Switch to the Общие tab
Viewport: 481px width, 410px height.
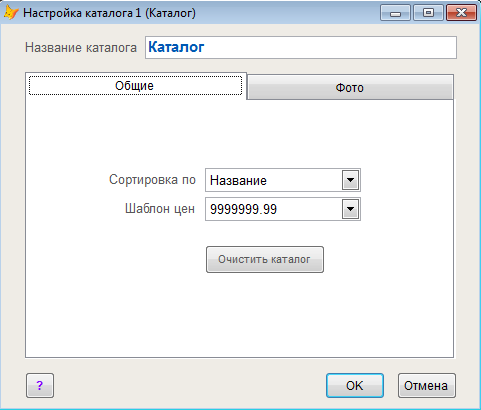click(136, 86)
